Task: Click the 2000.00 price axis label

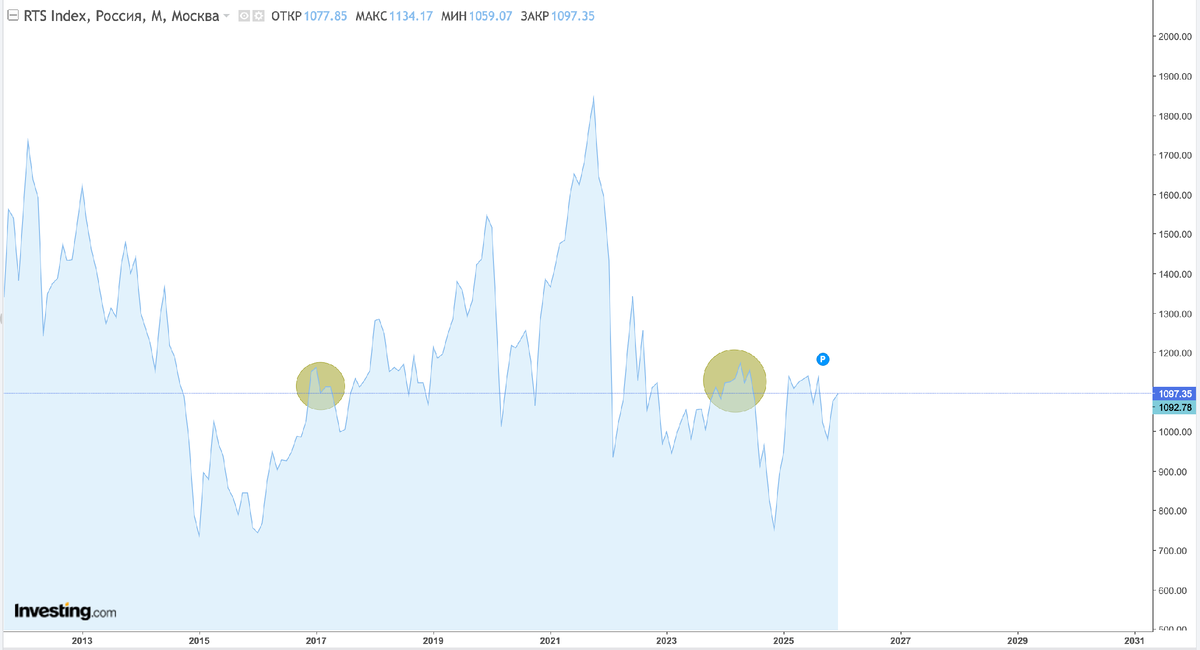Action: 1176,37
